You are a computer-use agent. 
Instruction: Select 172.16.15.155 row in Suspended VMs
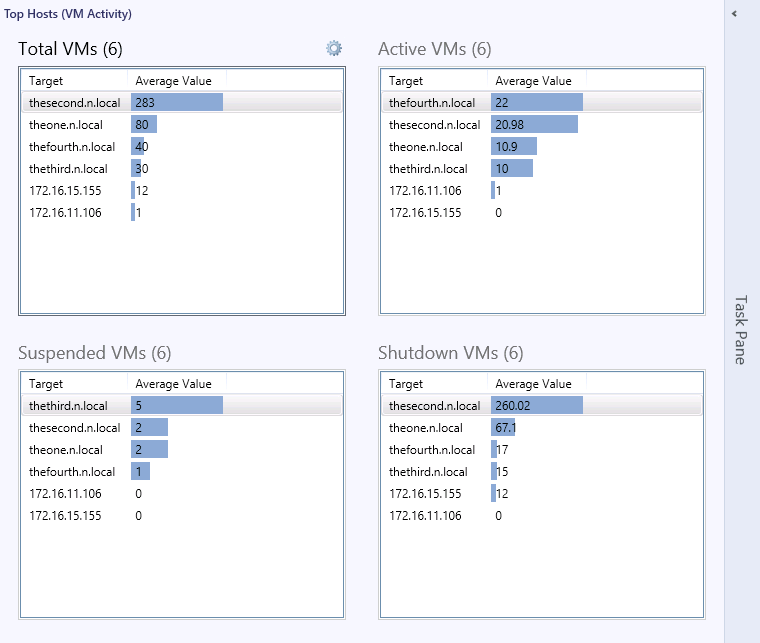[x=65, y=516]
